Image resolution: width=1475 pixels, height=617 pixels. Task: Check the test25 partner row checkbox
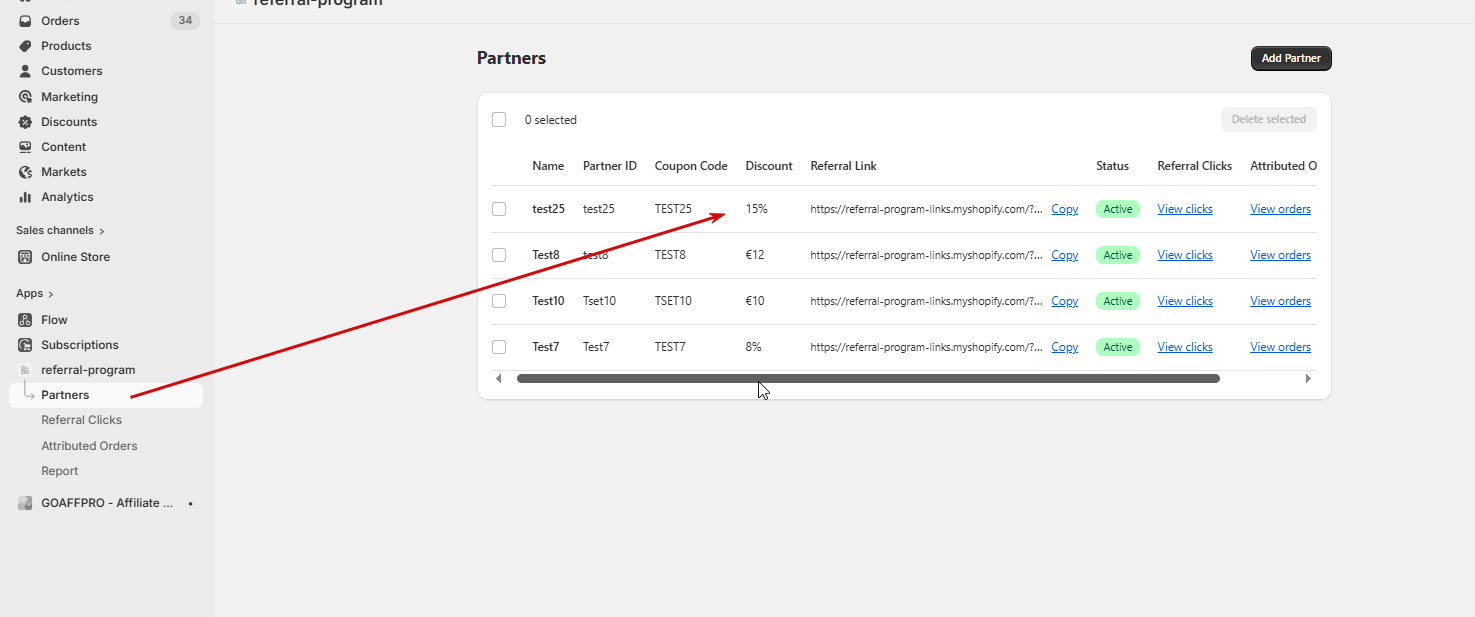(x=499, y=209)
